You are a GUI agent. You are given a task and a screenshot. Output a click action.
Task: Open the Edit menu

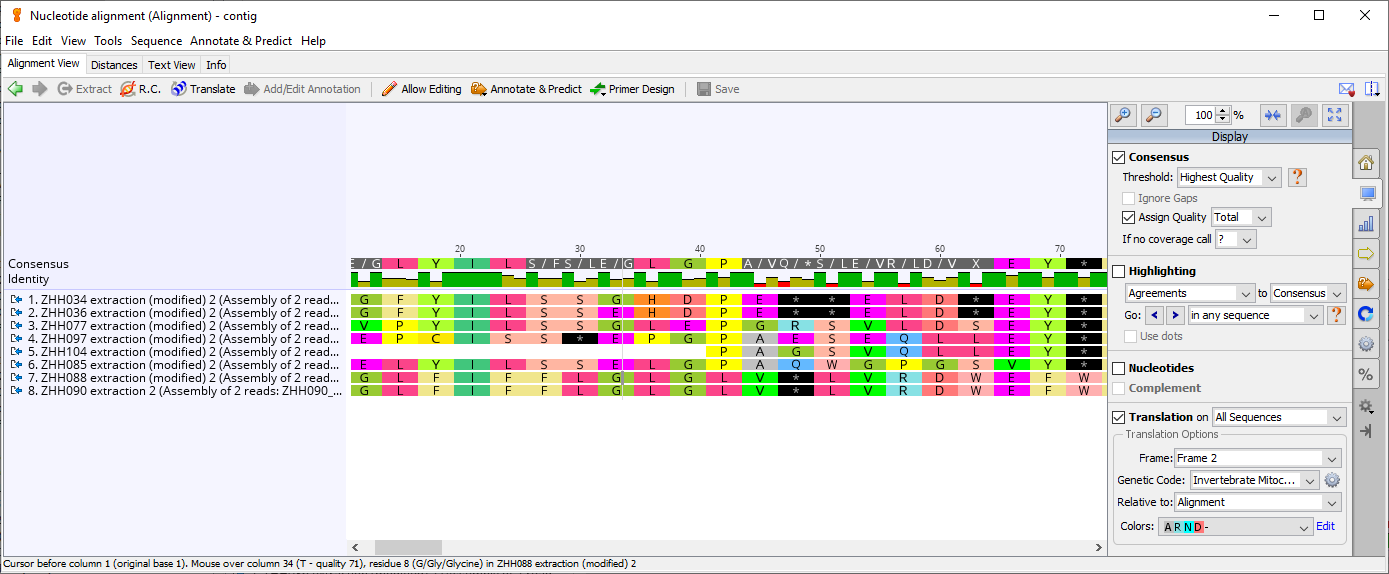[42, 41]
